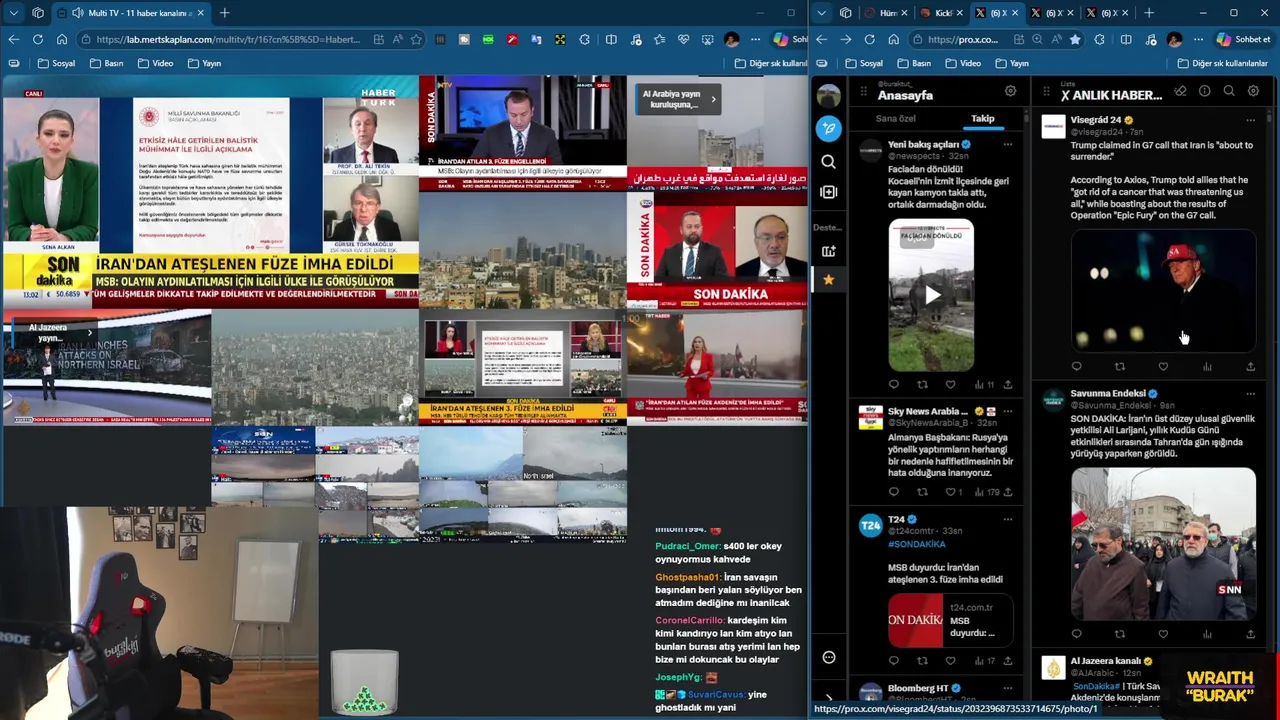1280x720 pixels.
Task: Like the Savunma Endeksi post
Action: (1163, 634)
